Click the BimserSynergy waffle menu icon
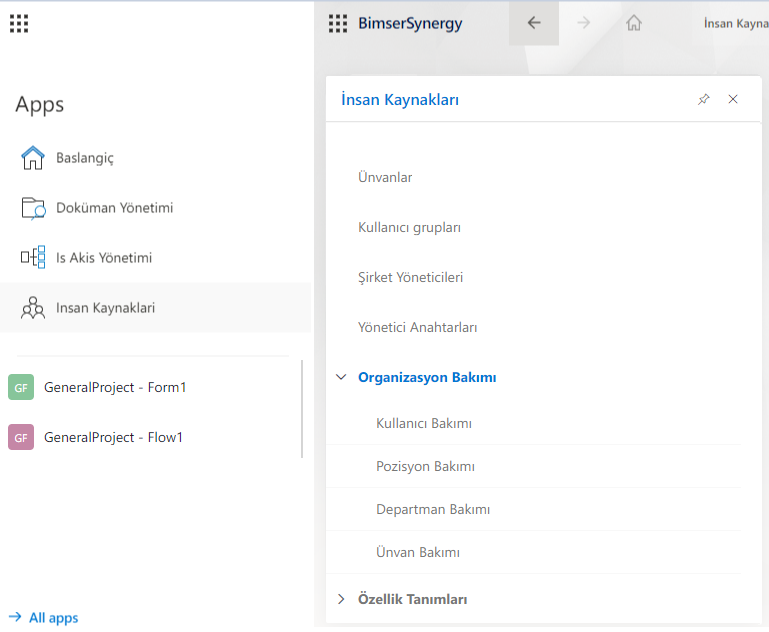 click(338, 23)
